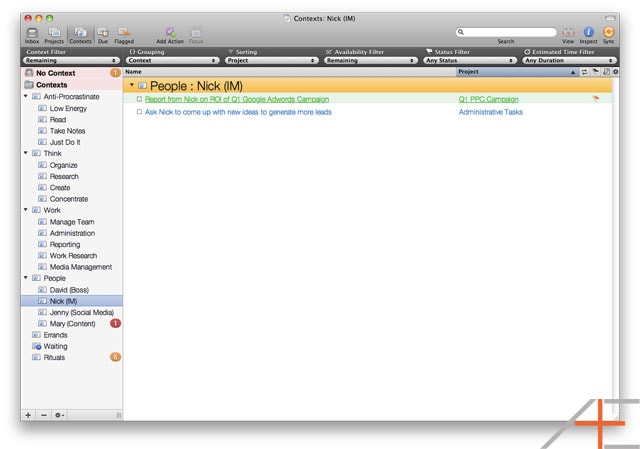The height and width of the screenshot is (449, 640).
Task: Select the Manage Team context
Action: coord(72,222)
